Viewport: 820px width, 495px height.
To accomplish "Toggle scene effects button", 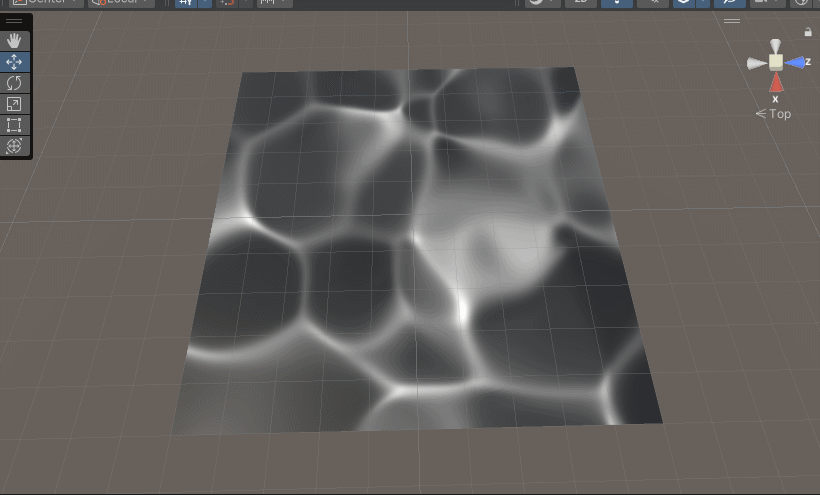I will [x=684, y=3].
